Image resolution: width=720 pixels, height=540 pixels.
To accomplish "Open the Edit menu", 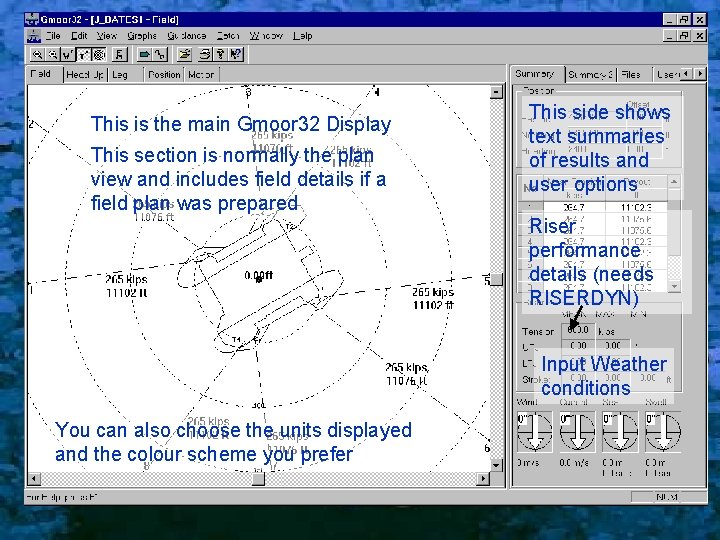I will (x=79, y=36).
